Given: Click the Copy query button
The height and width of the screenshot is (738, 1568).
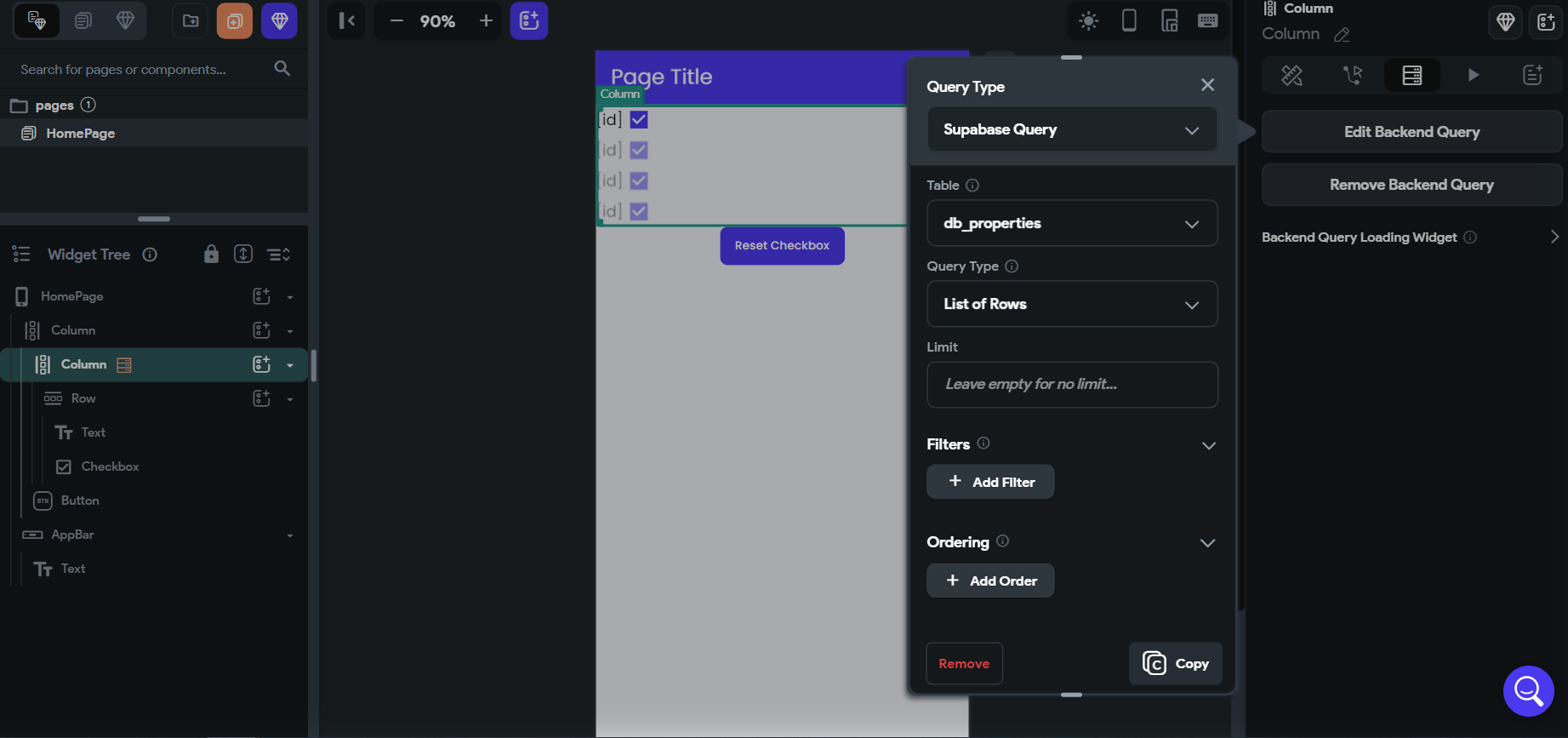Looking at the screenshot, I should point(1176,663).
